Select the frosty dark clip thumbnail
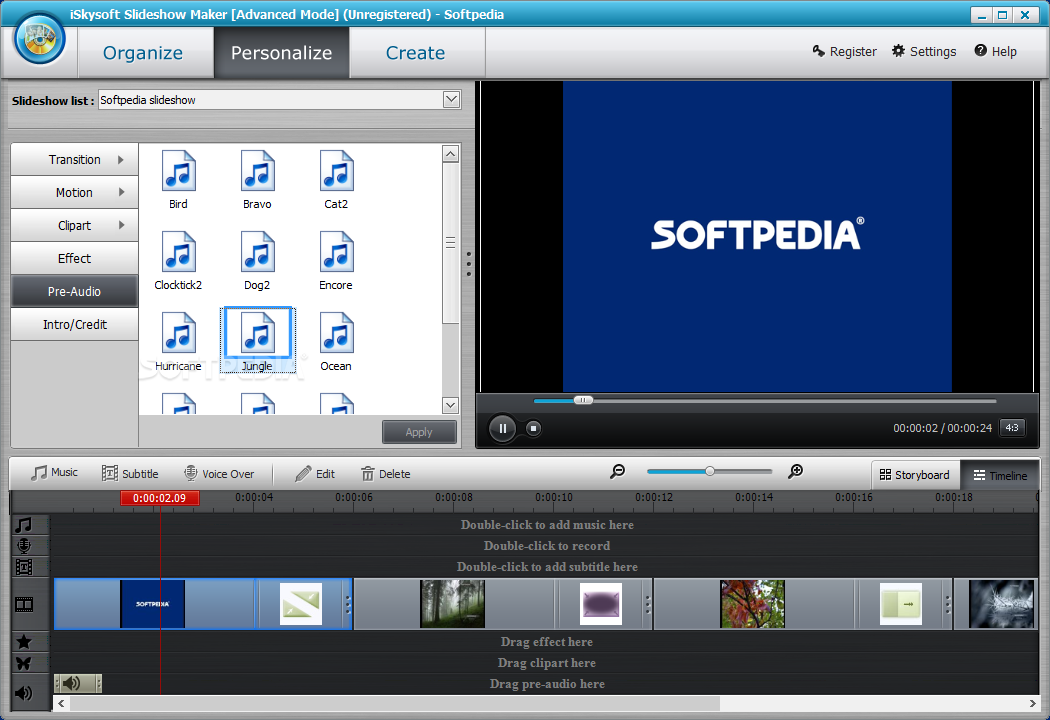The image size is (1050, 720). click(1002, 604)
